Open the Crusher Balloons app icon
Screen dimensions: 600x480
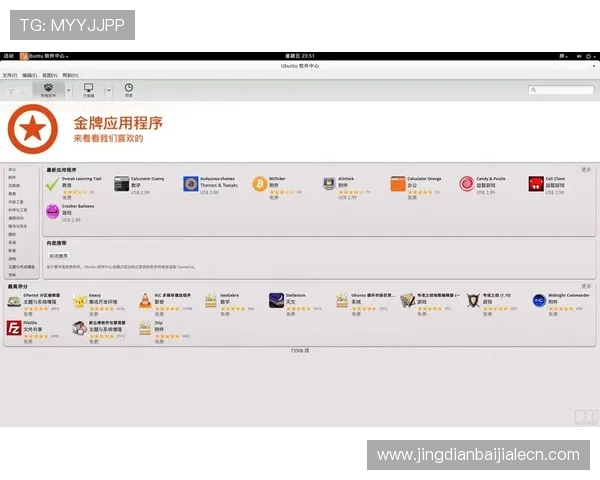pos(52,212)
